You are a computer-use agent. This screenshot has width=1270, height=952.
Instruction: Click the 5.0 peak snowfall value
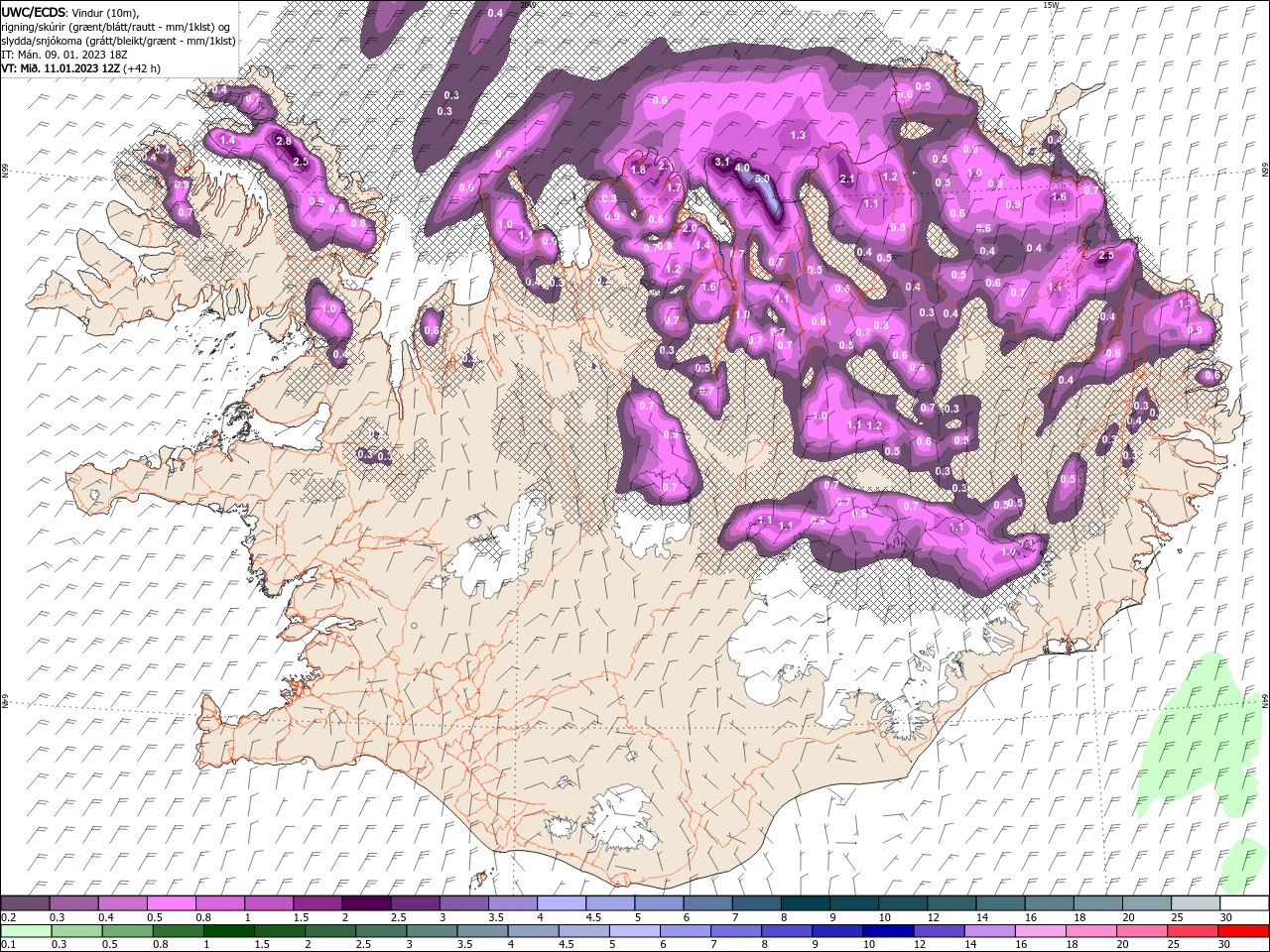762,179
